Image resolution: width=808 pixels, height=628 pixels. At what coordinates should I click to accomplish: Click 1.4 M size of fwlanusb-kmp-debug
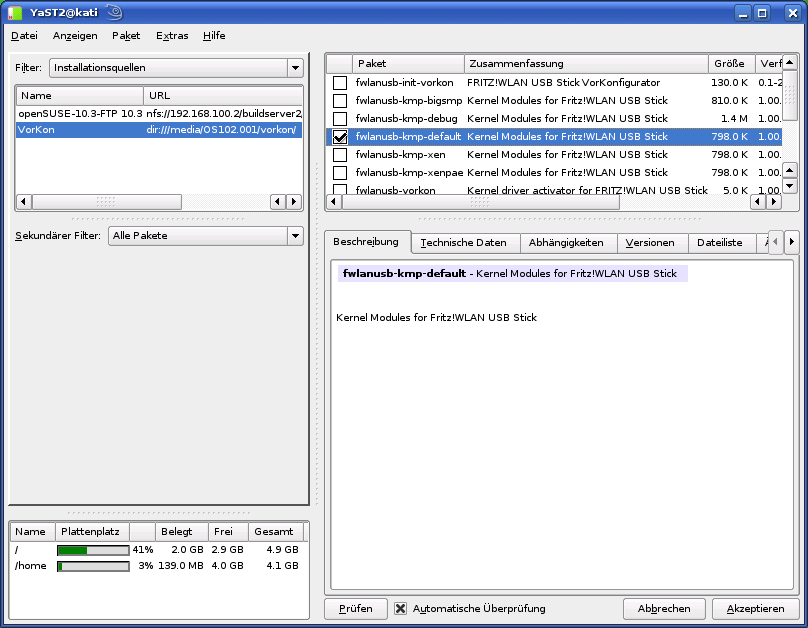pyautogui.click(x=734, y=118)
